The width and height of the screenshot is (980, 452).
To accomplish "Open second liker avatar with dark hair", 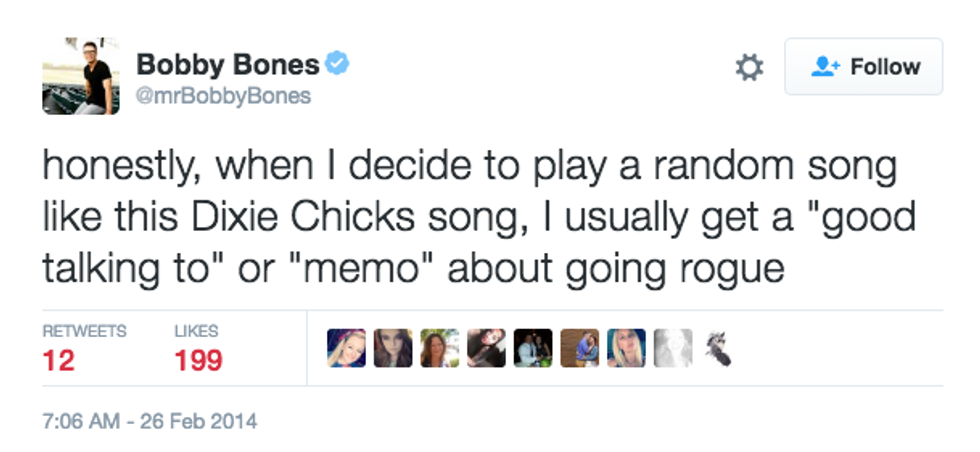I will coord(392,348).
